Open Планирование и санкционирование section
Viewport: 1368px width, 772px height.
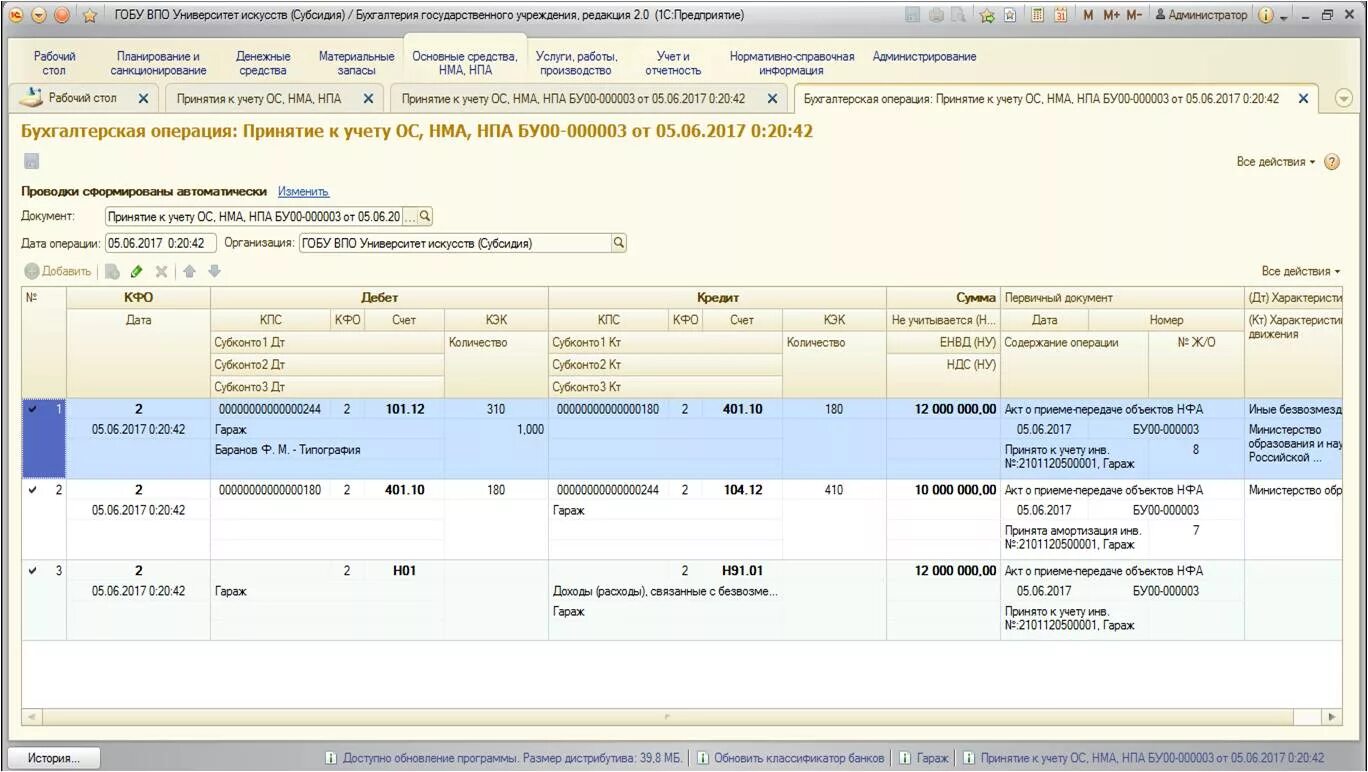coord(158,63)
